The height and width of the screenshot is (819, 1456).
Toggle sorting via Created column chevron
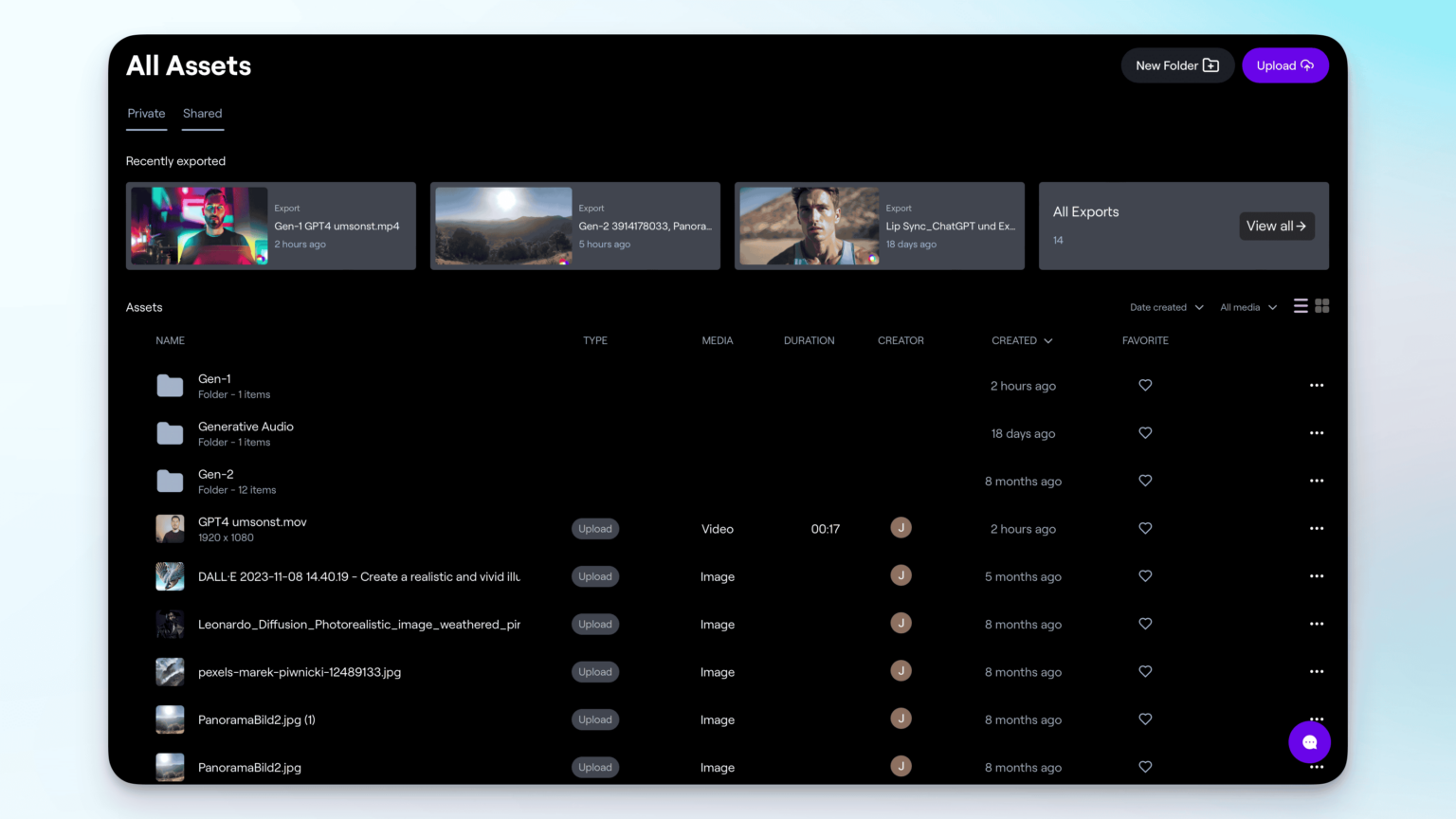1048,340
